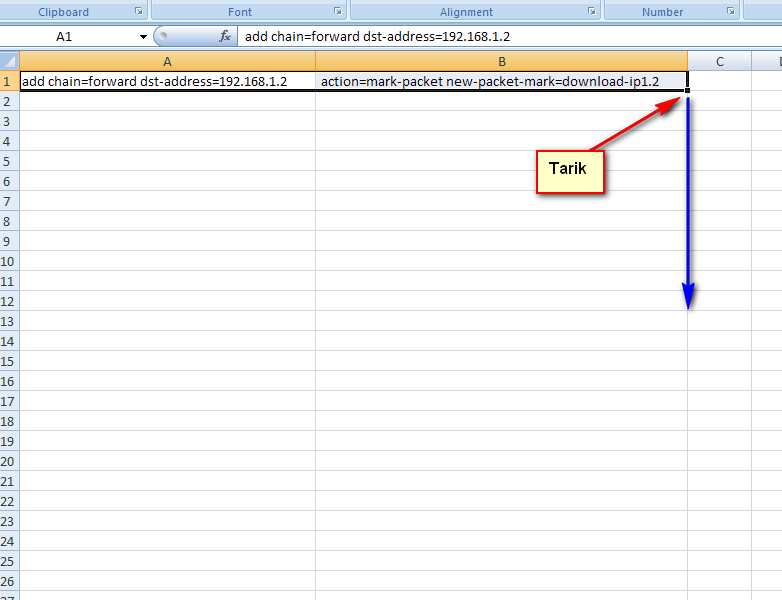Viewport: 782px width, 600px height.
Task: Click the fill handle of the selection
Action: click(687, 90)
